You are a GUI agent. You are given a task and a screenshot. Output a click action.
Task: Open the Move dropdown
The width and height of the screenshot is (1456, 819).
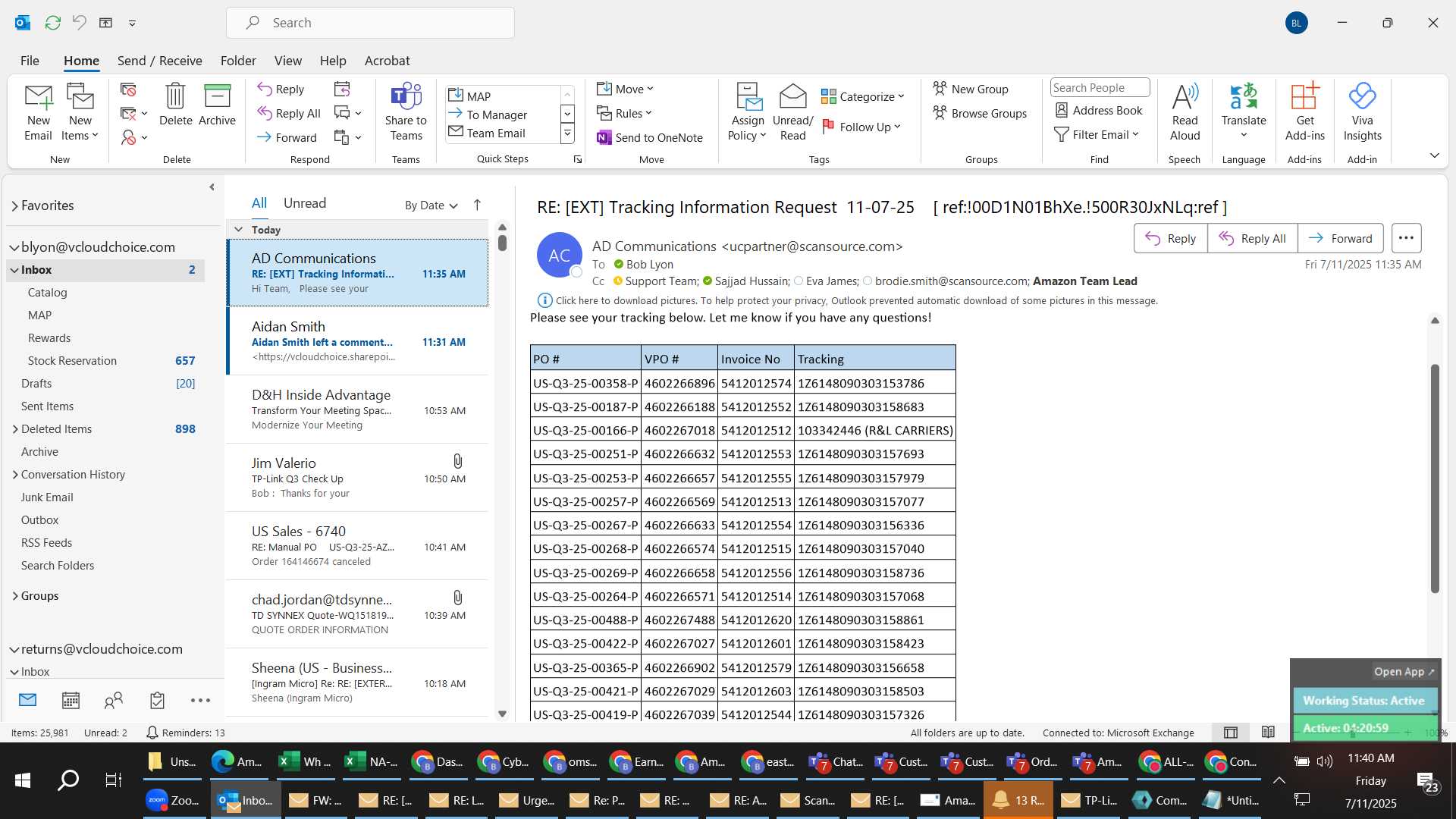(x=625, y=89)
